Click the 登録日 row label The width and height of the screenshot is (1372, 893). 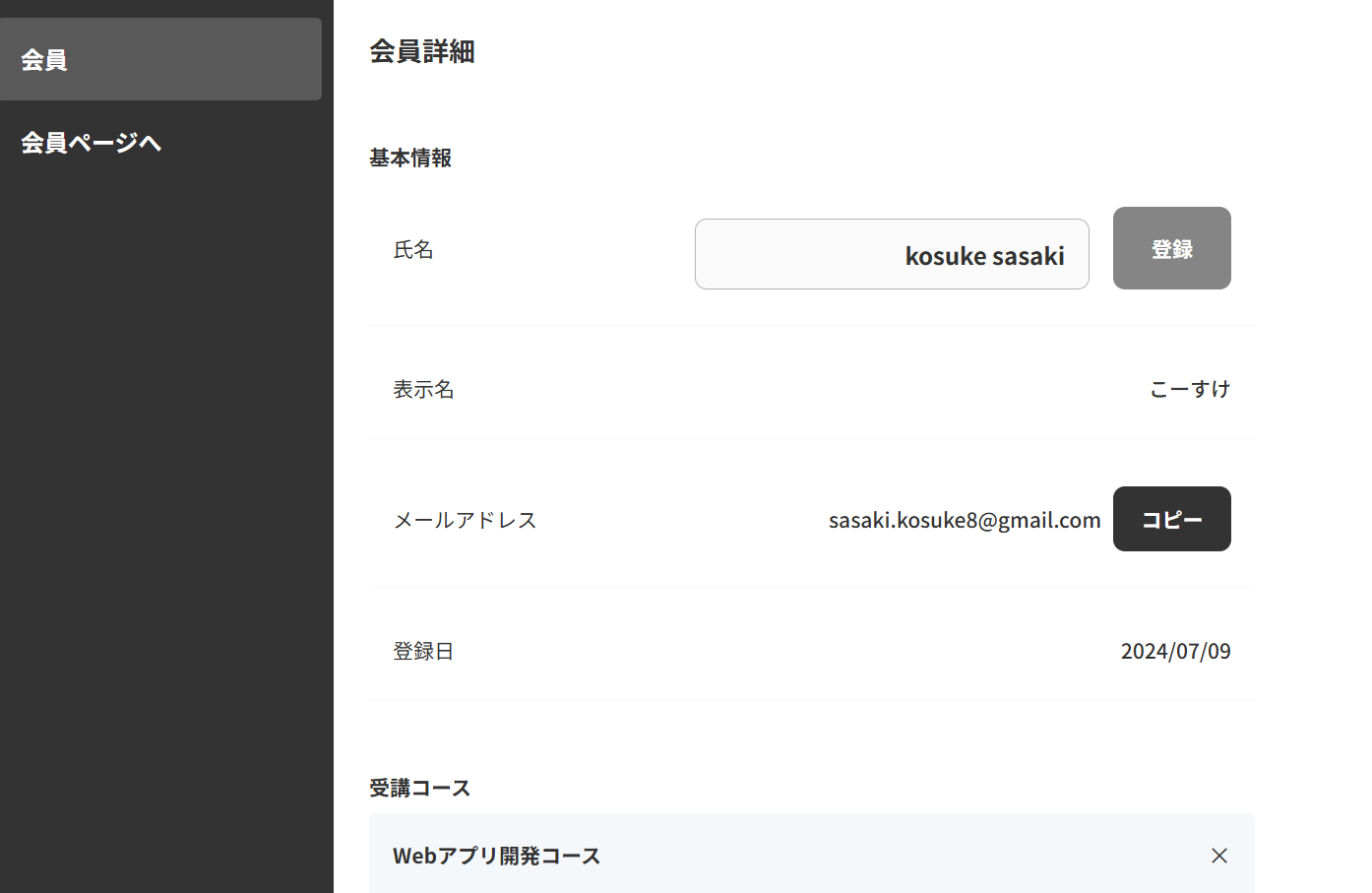(423, 651)
